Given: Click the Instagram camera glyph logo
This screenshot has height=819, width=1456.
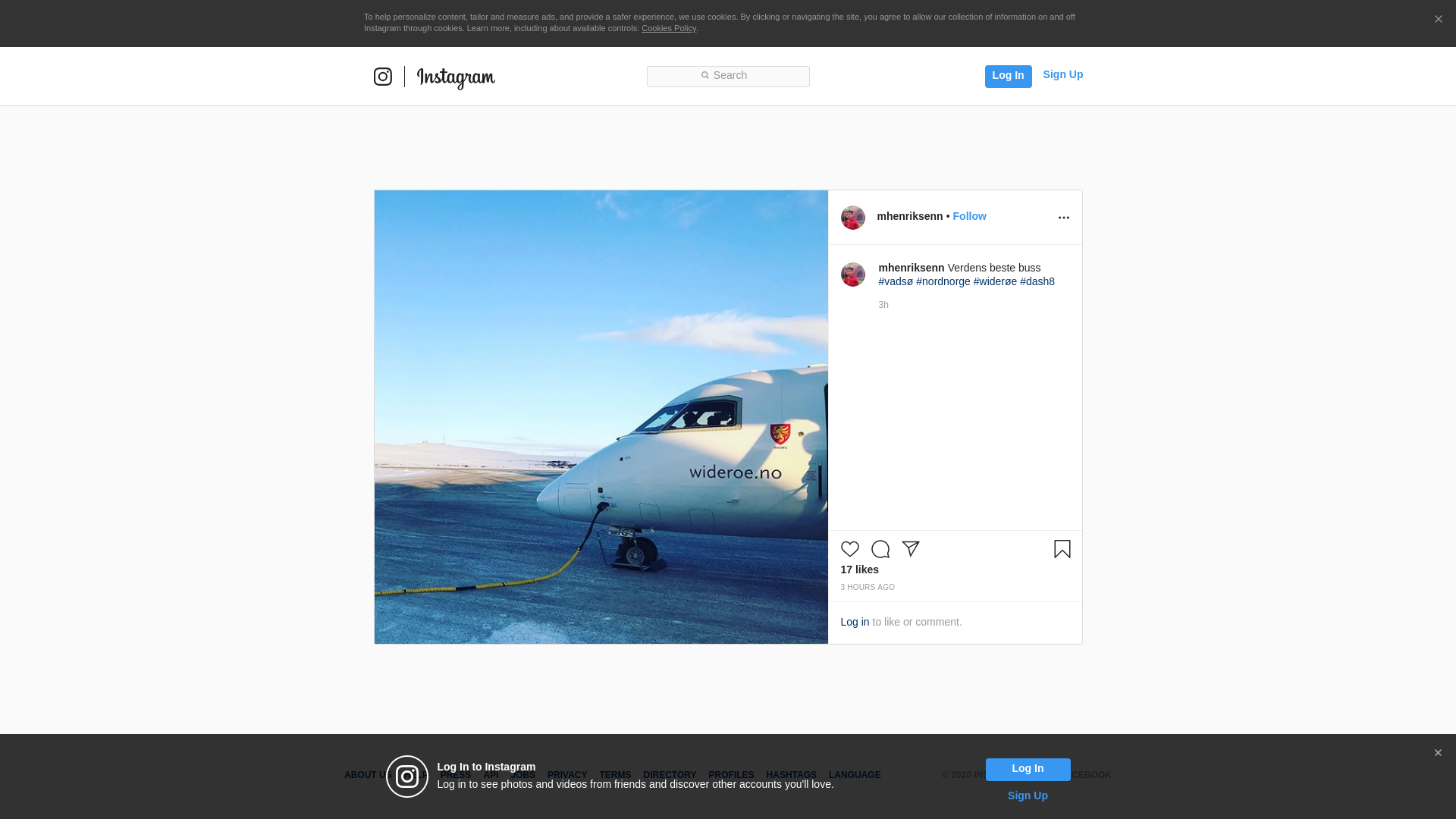Looking at the screenshot, I should (383, 77).
